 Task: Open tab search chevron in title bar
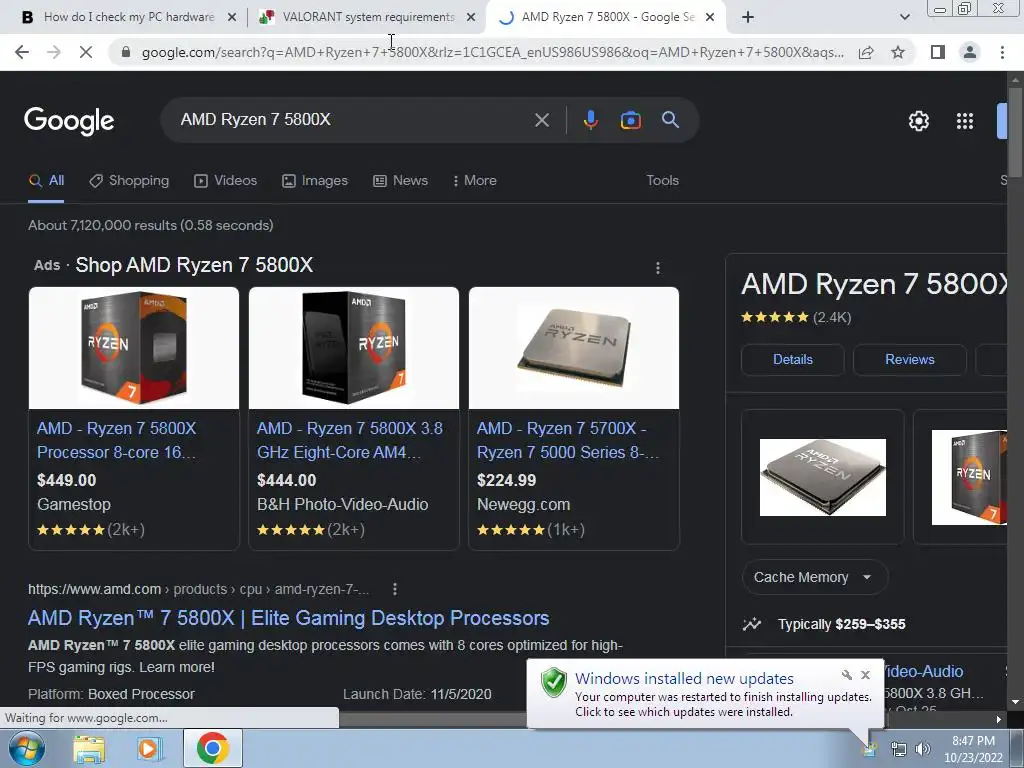tap(904, 17)
